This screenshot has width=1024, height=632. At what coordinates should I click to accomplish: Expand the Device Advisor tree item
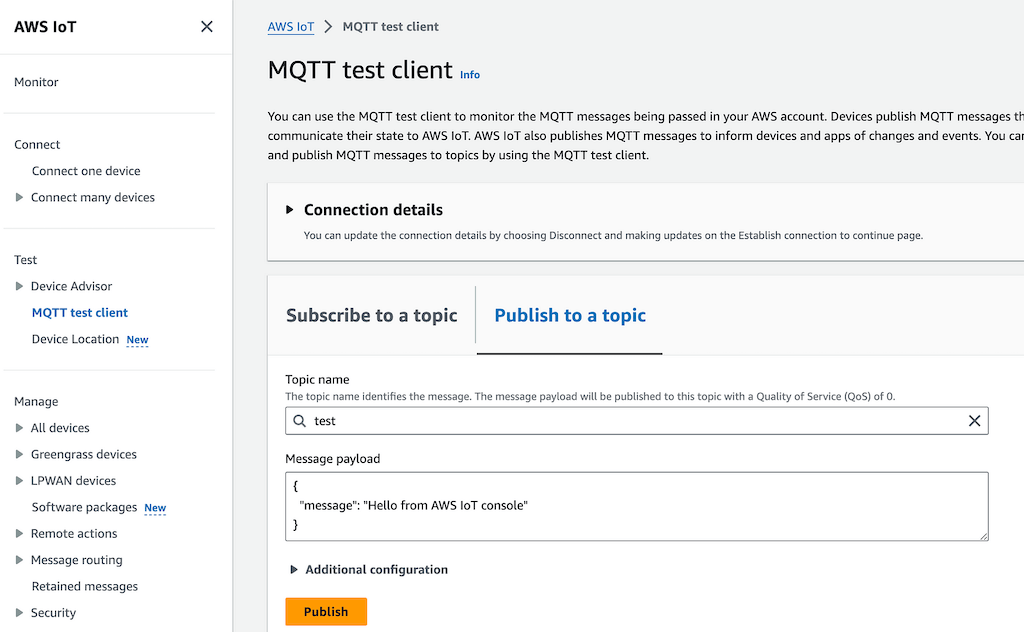click(20, 287)
